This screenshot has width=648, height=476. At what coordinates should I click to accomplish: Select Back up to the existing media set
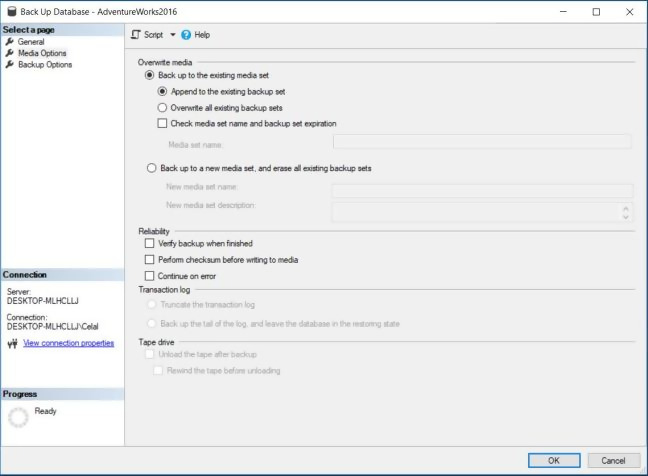click(149, 75)
